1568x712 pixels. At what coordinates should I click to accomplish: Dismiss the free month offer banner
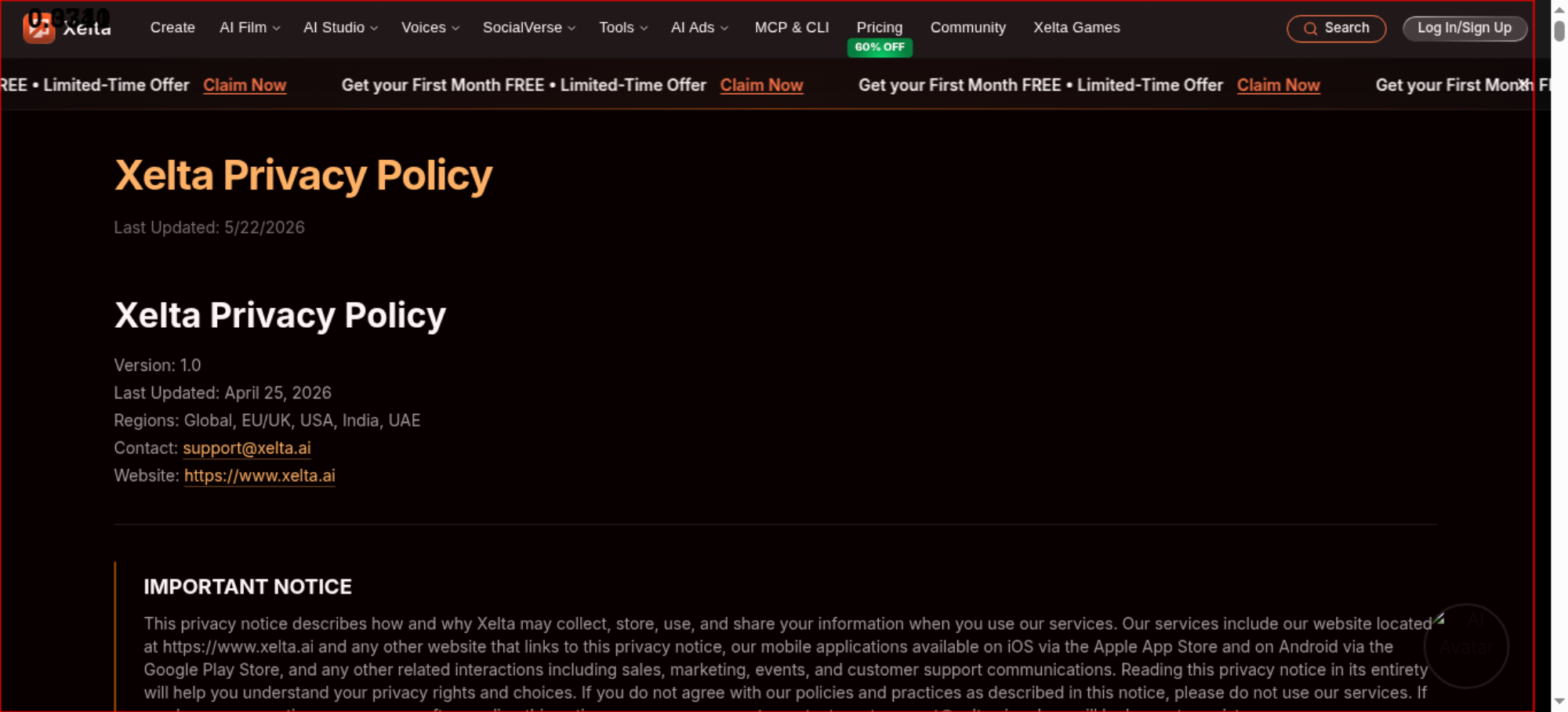1523,84
